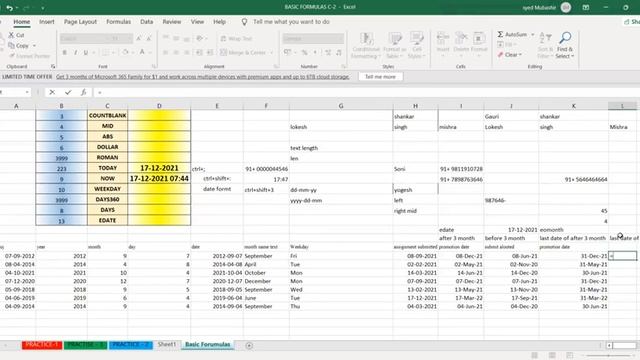This screenshot has width=640, height=360.
Task: Click Merge & Center
Action: click(x=243, y=52)
